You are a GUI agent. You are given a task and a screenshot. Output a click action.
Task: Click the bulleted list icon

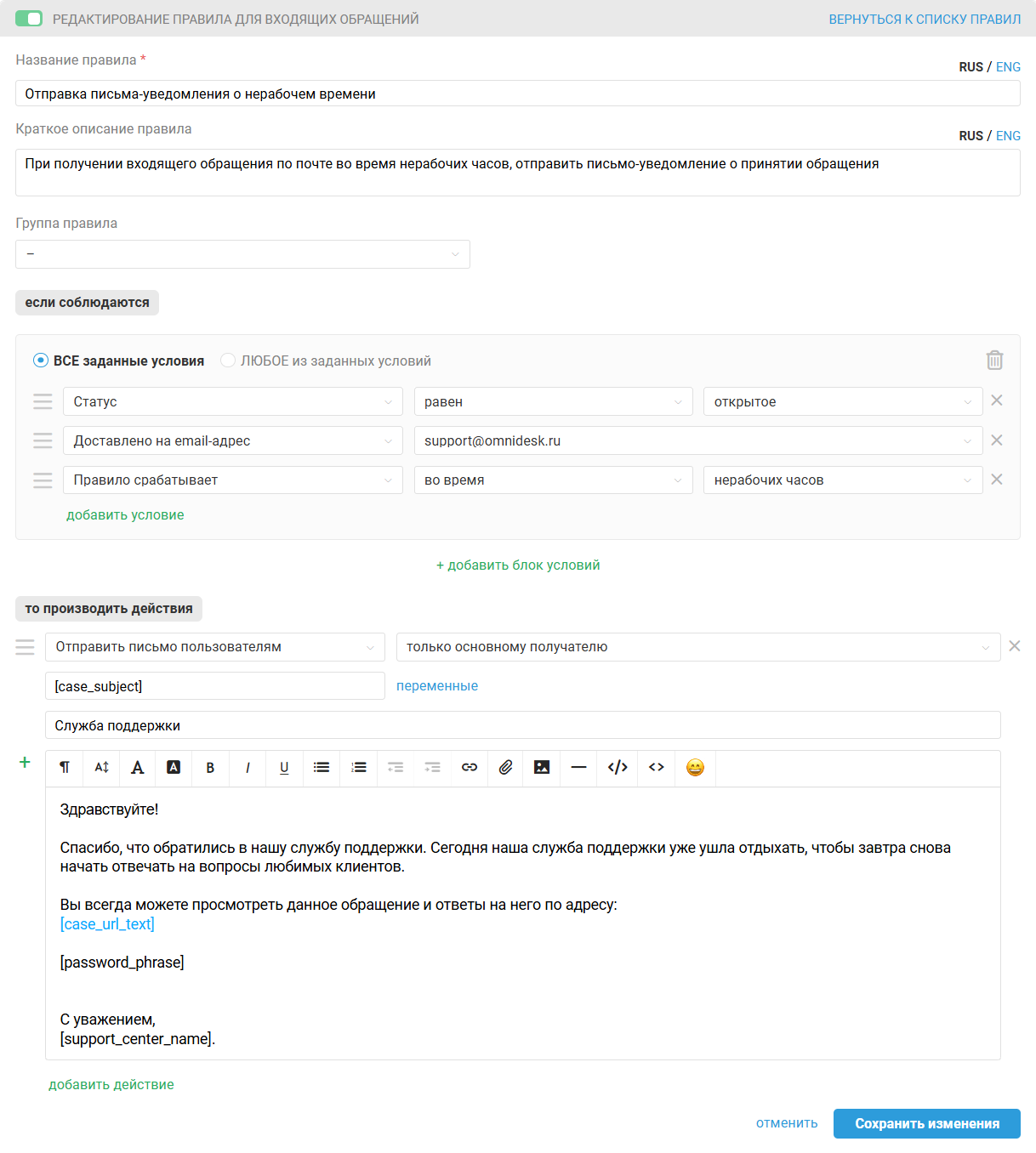322,768
